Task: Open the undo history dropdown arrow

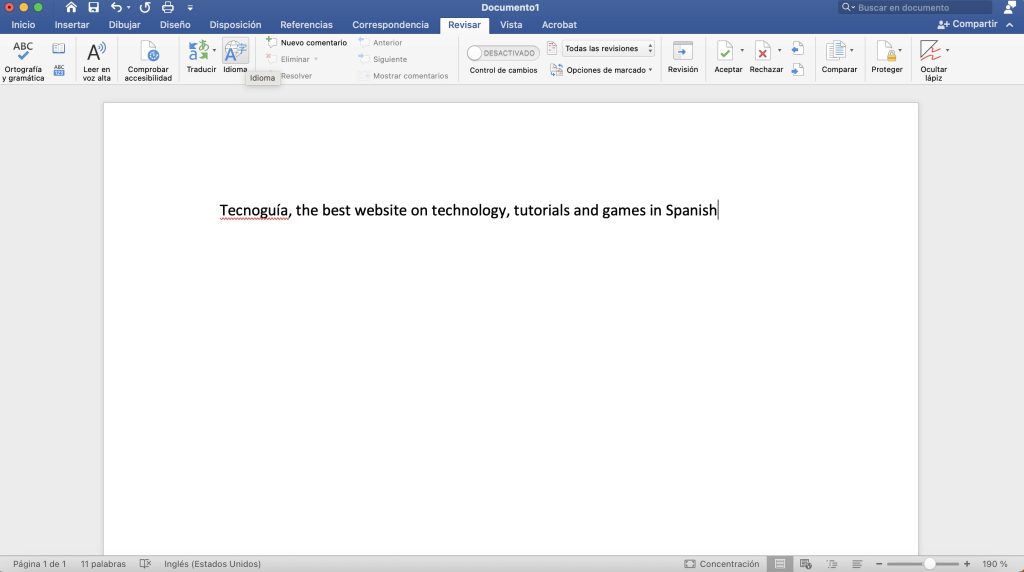Action: click(x=129, y=8)
